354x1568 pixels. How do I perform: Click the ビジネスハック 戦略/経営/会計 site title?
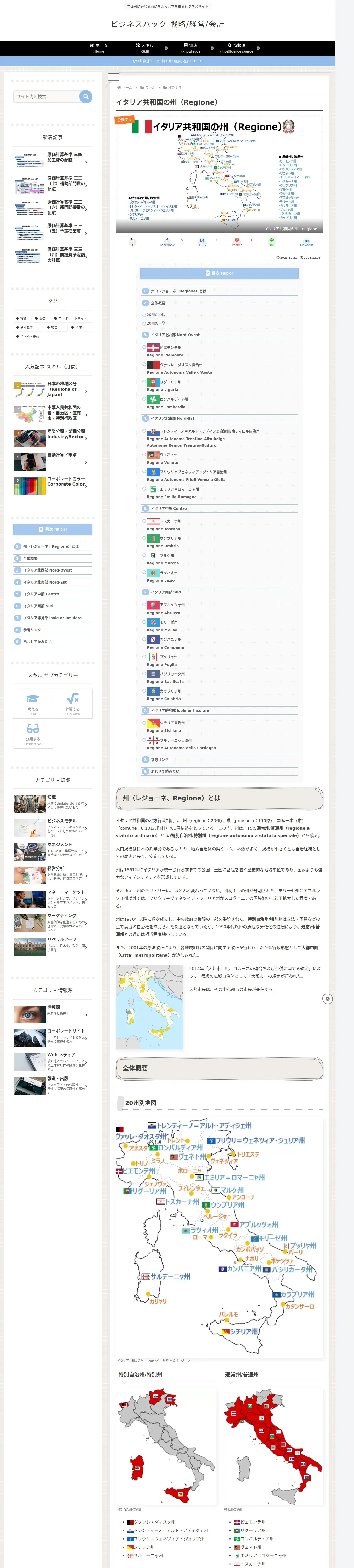pyautogui.click(x=167, y=24)
